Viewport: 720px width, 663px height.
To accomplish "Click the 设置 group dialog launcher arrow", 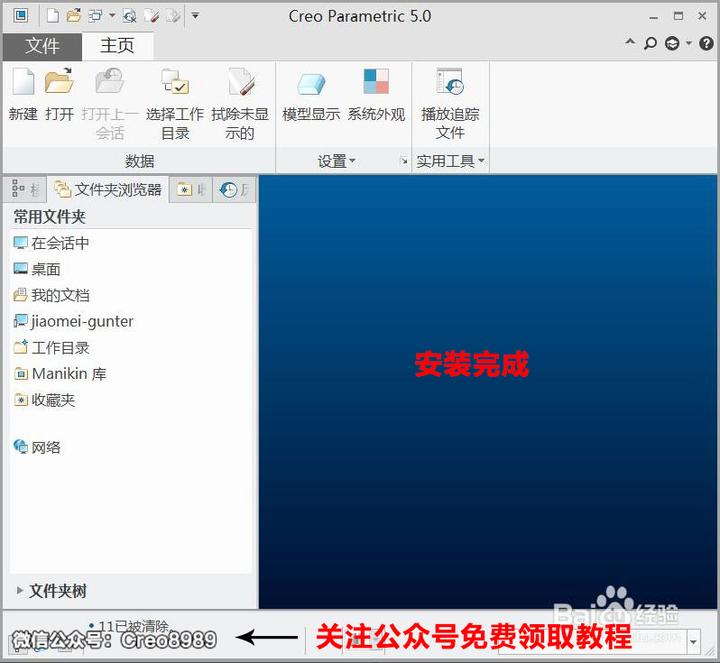I will click(404, 161).
